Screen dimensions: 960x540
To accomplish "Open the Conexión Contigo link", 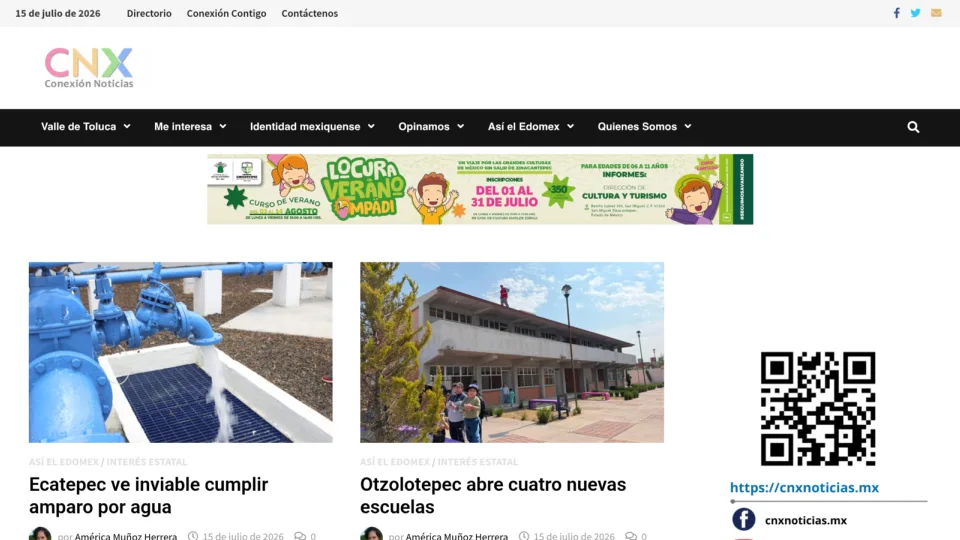I will 227,13.
